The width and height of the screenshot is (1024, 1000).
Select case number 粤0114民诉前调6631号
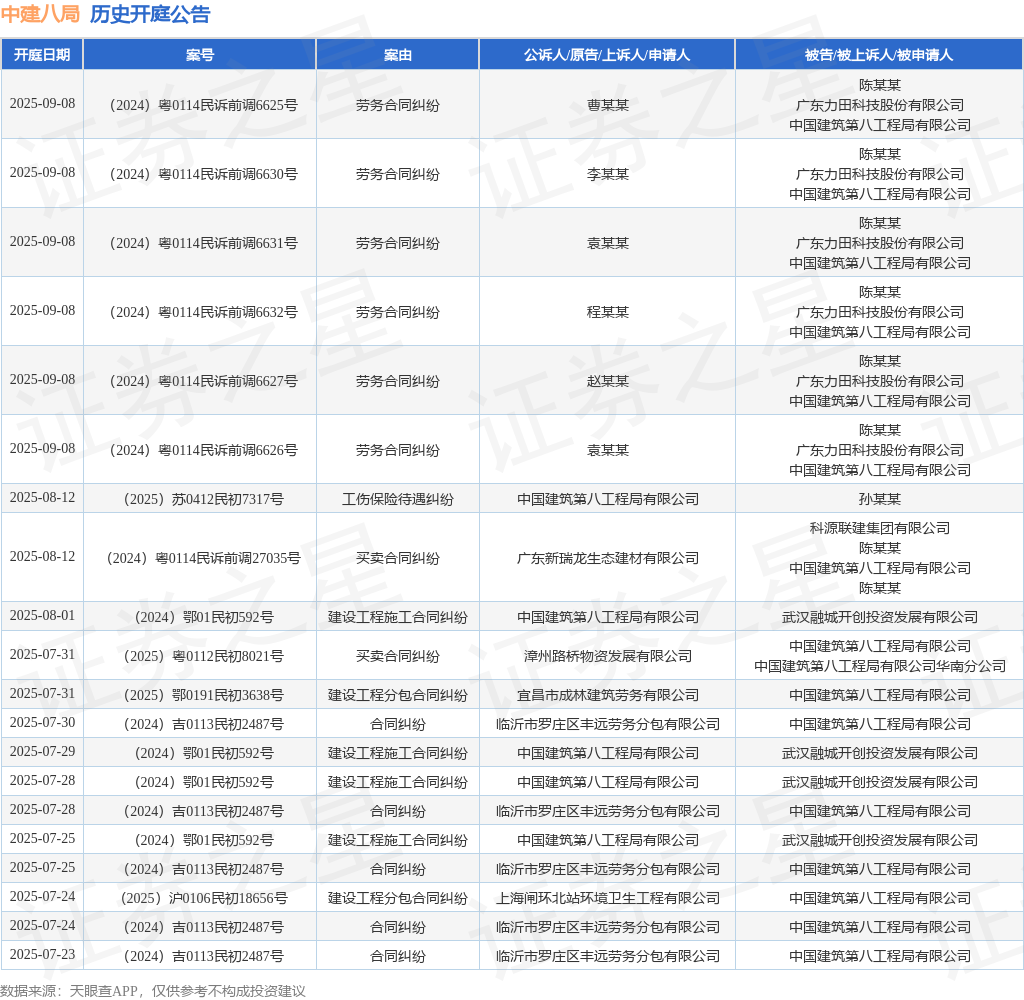(203, 244)
